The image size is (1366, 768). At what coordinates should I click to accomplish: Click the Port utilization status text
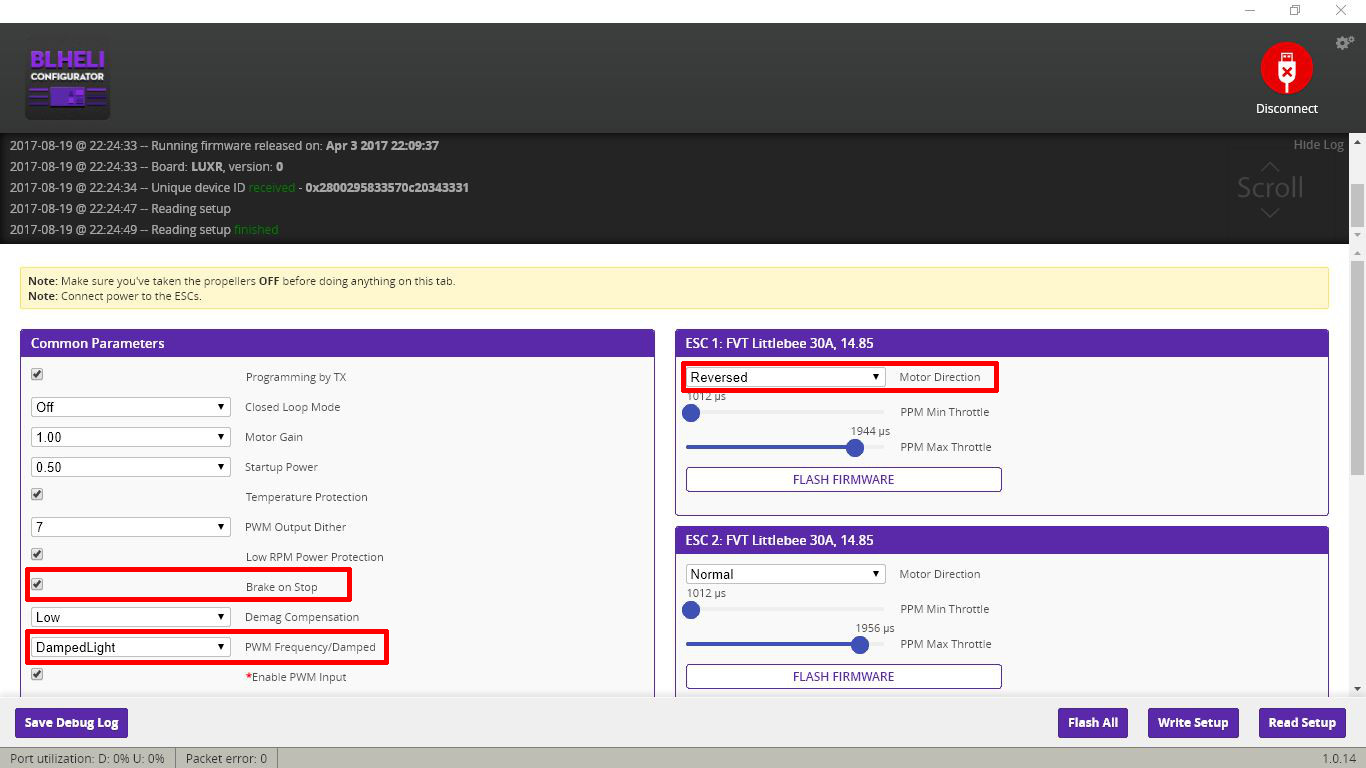point(87,759)
